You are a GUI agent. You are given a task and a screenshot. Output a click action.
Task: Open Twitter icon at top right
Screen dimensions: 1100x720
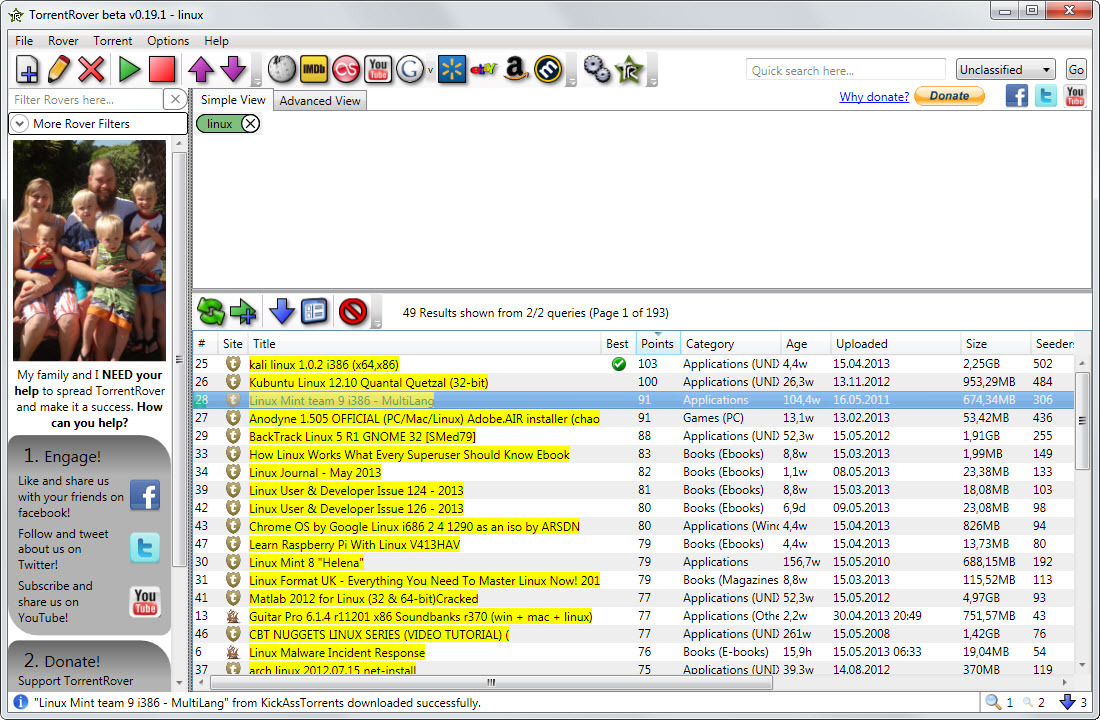1045,95
